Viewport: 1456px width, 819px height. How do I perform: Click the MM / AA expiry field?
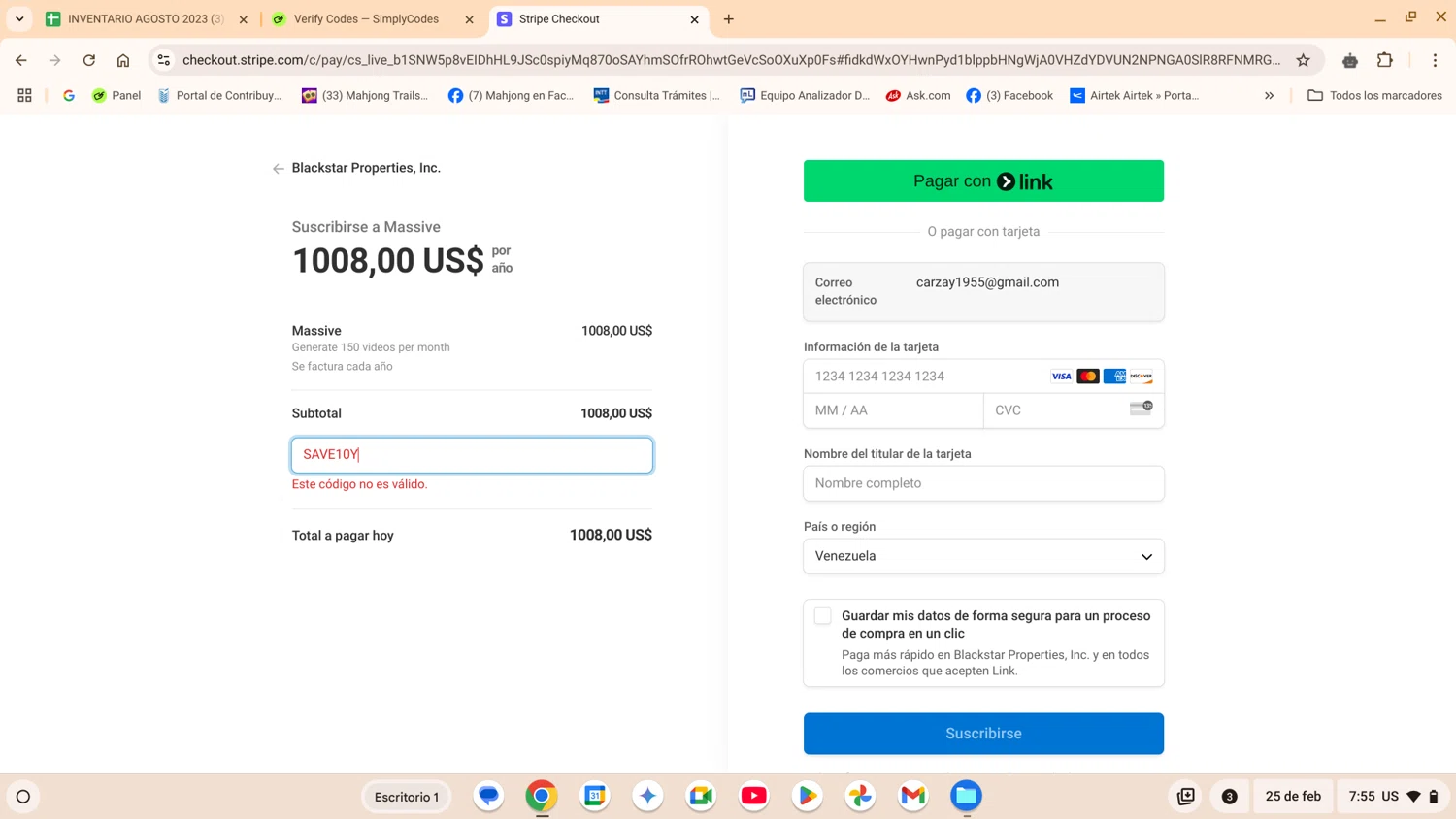(893, 410)
